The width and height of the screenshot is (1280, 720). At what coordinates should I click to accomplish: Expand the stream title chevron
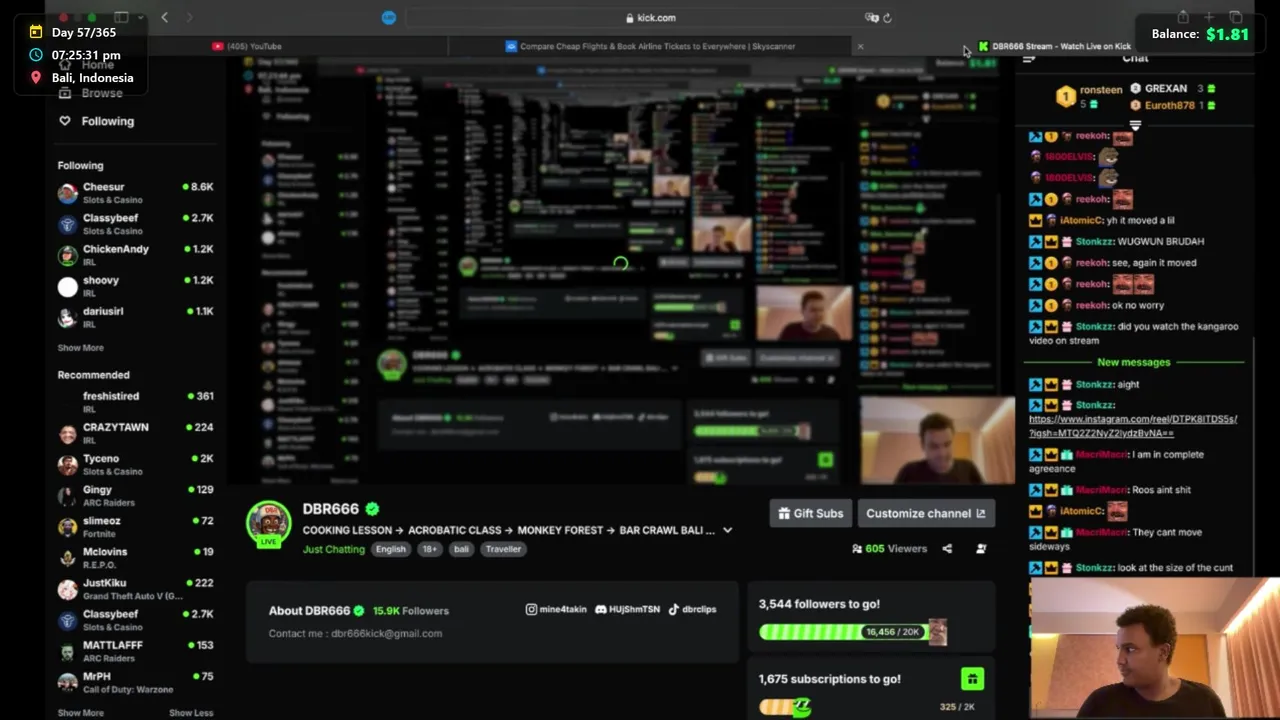727,530
